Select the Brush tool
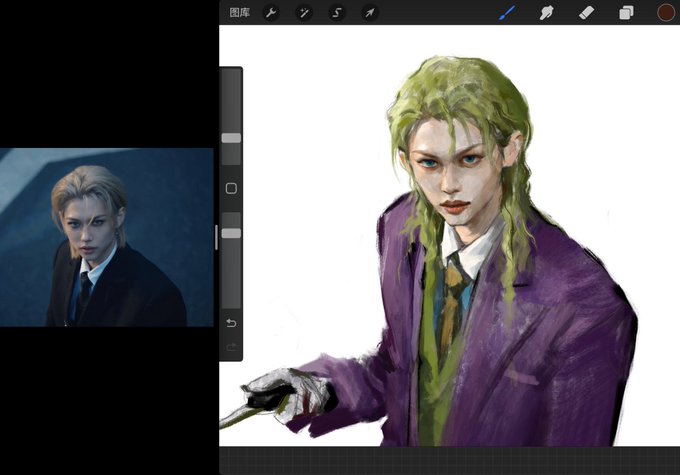Screen dimensions: 680x475 507,13
